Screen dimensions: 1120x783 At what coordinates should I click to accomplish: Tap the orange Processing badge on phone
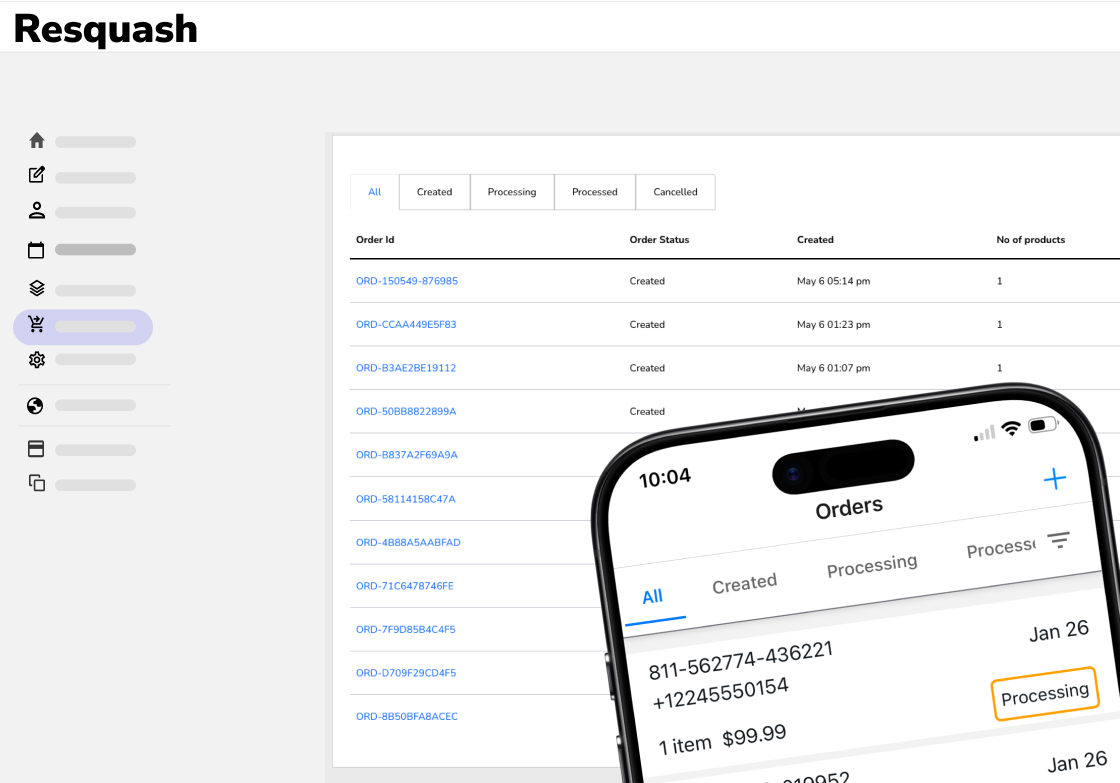(x=1045, y=694)
